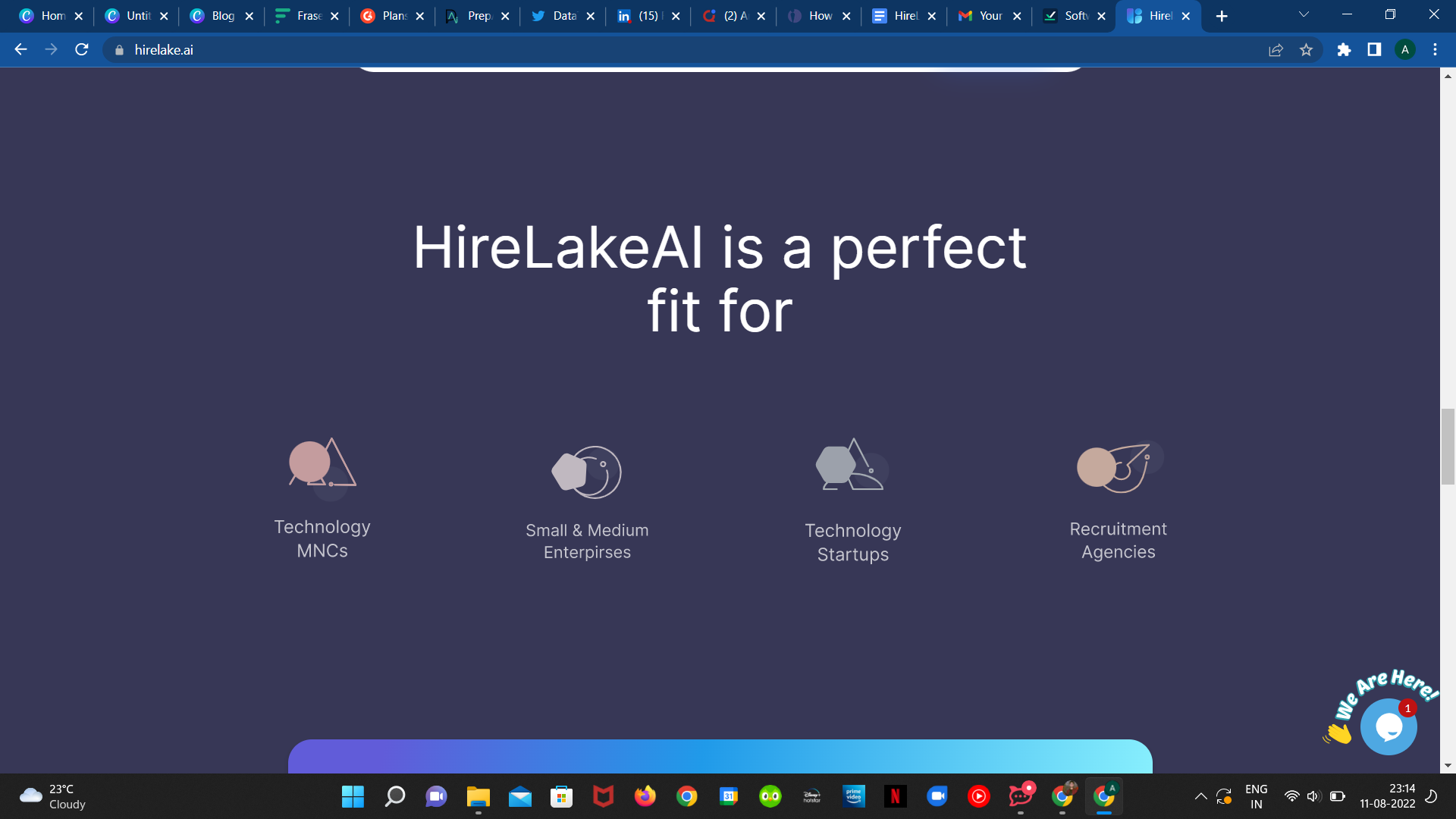Expand the tab search dropdown

click(1303, 14)
